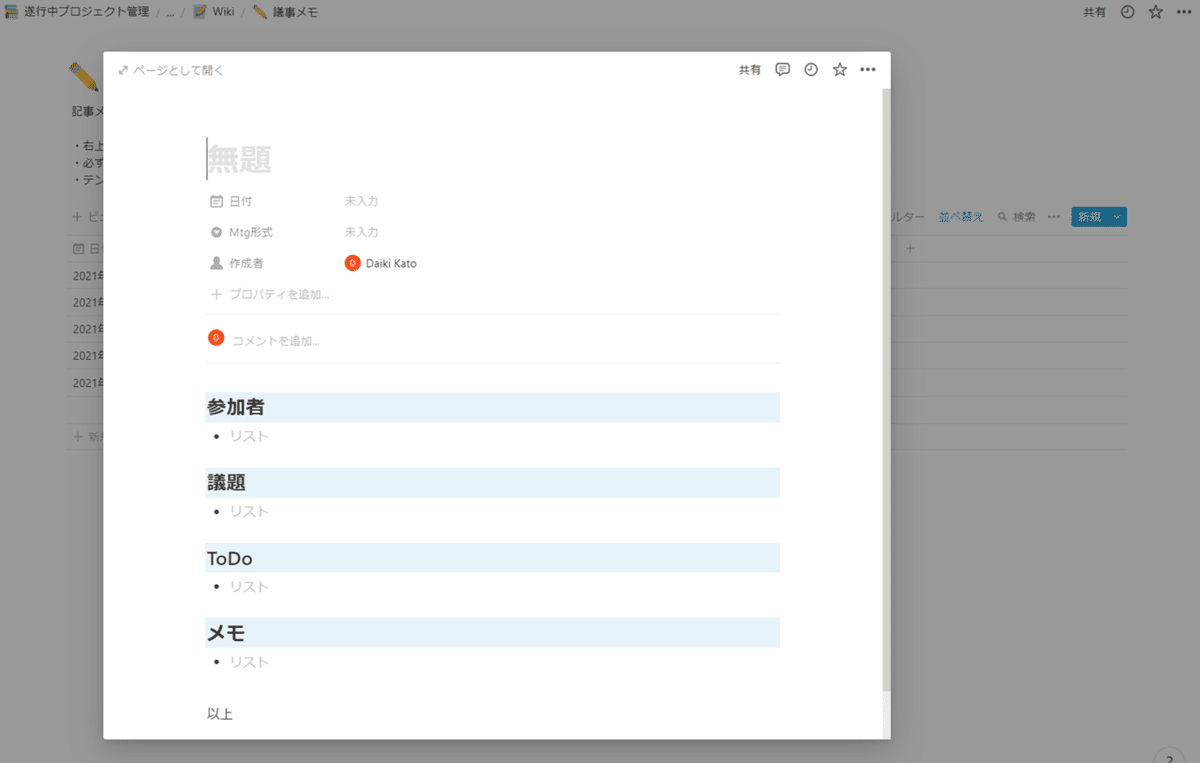Viewport: 1200px width, 763px height.
Task: Open the top-right page more menu
Action: click(x=1184, y=12)
